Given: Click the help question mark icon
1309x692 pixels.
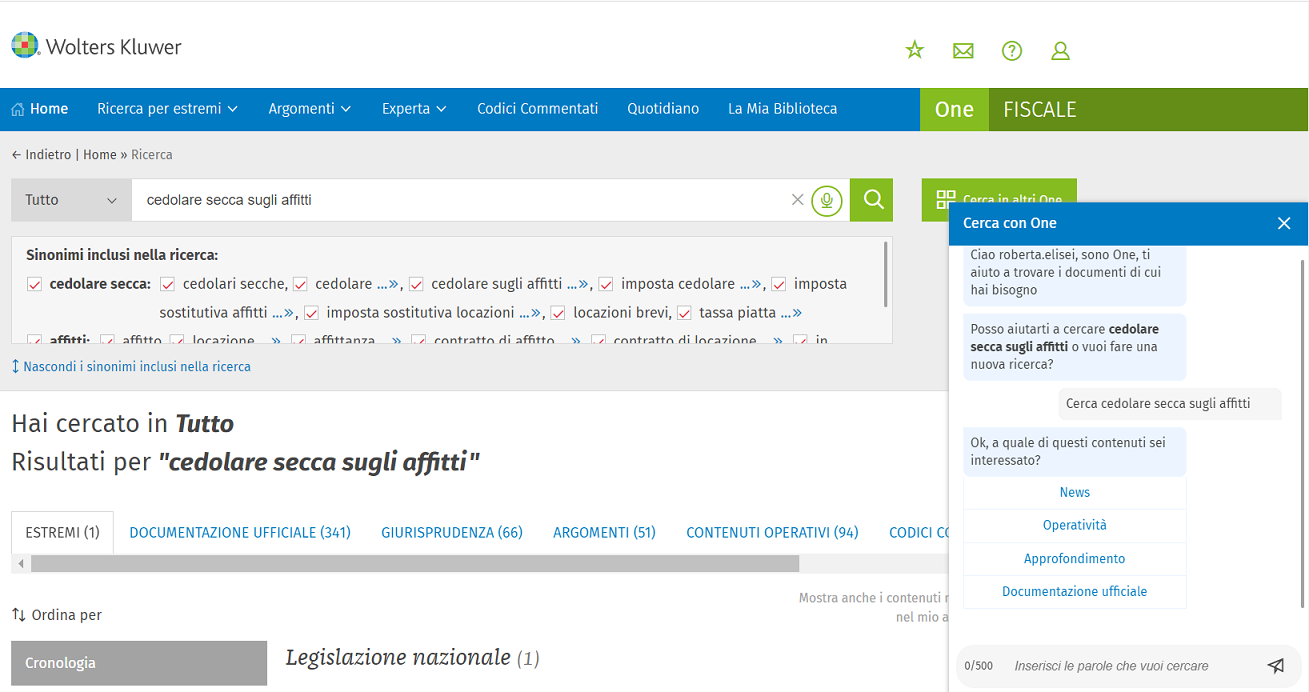Looking at the screenshot, I should point(1012,50).
